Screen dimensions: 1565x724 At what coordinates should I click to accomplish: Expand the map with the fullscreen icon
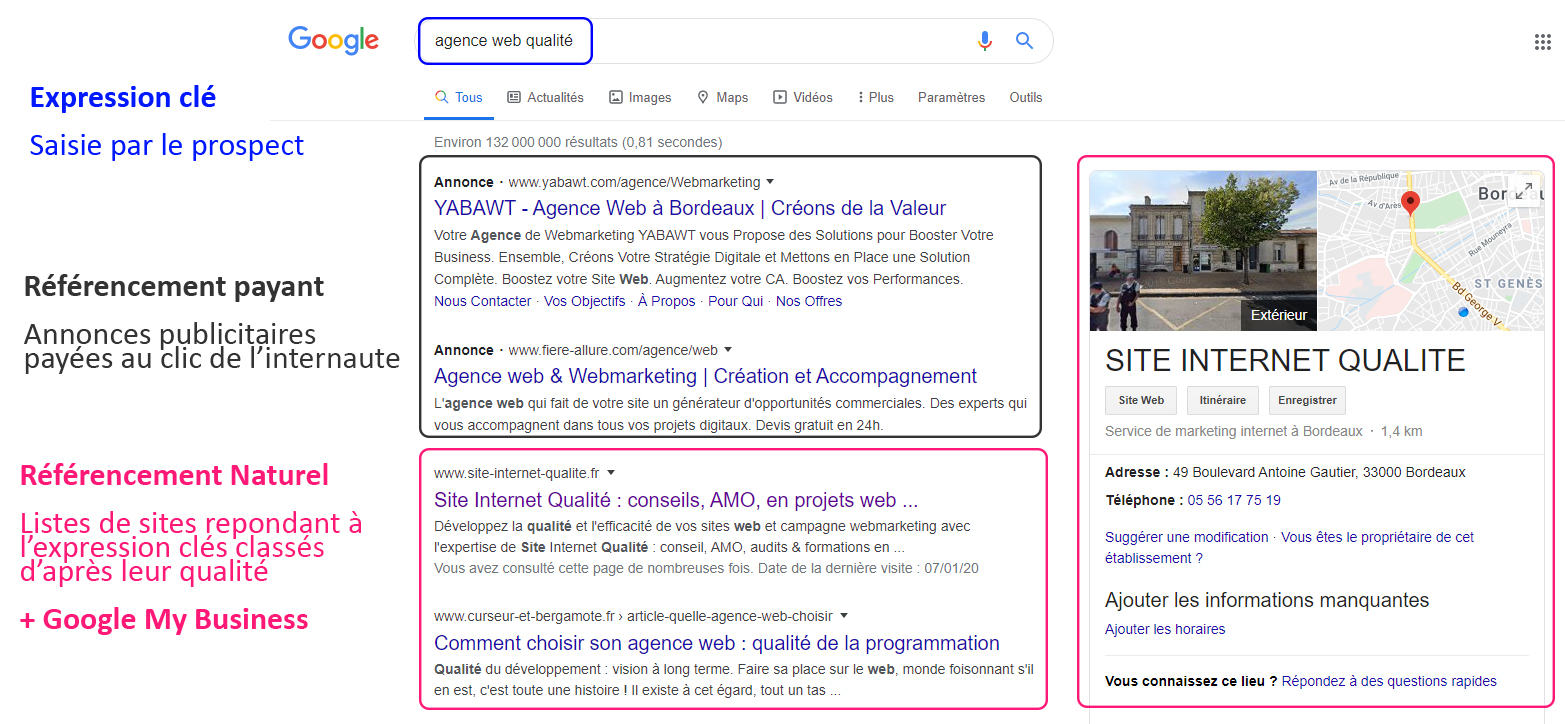[1523, 191]
